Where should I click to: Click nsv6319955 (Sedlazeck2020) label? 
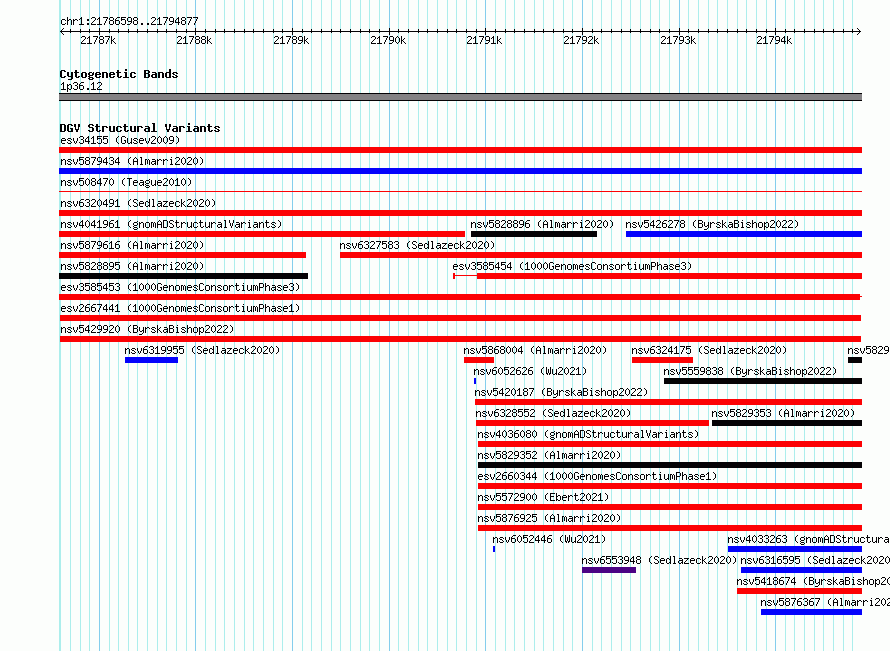(202, 350)
